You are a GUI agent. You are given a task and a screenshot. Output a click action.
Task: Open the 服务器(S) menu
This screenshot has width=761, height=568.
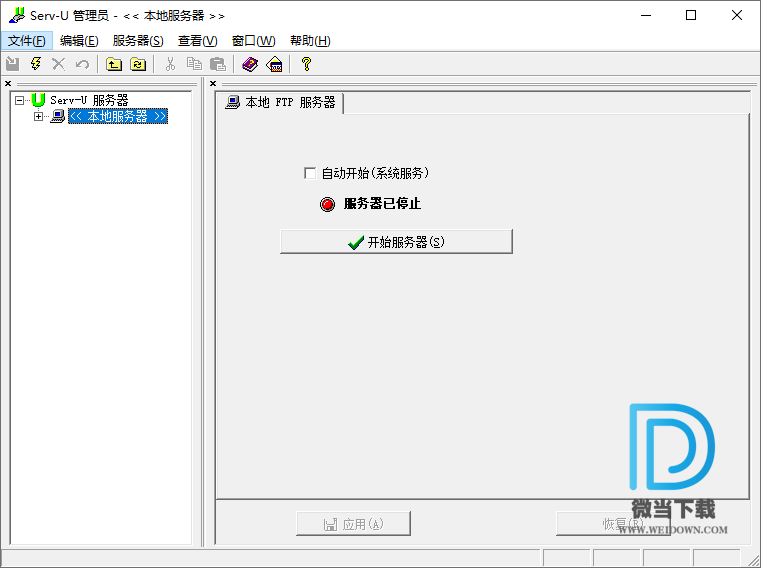point(138,41)
